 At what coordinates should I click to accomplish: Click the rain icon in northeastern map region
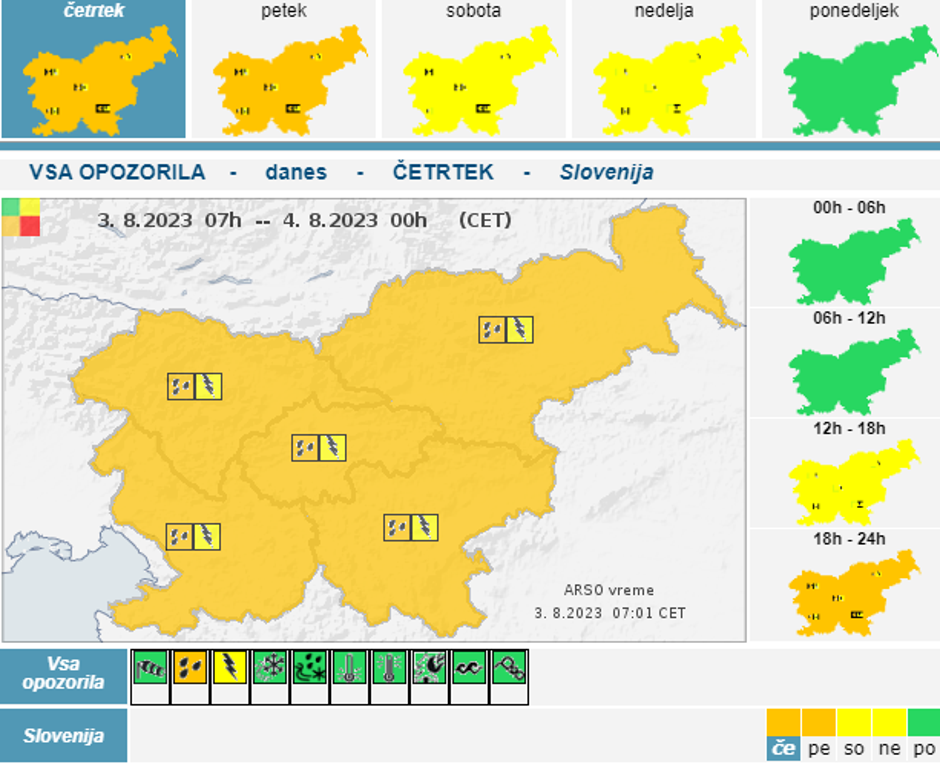pyautogui.click(x=493, y=329)
